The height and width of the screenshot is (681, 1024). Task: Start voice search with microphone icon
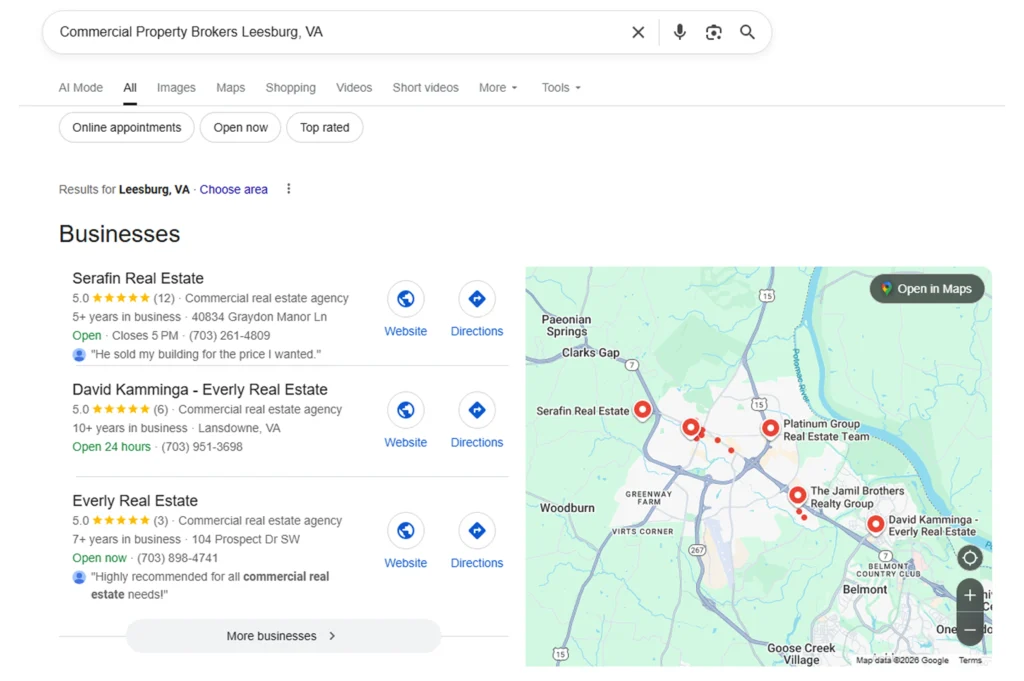pos(680,32)
